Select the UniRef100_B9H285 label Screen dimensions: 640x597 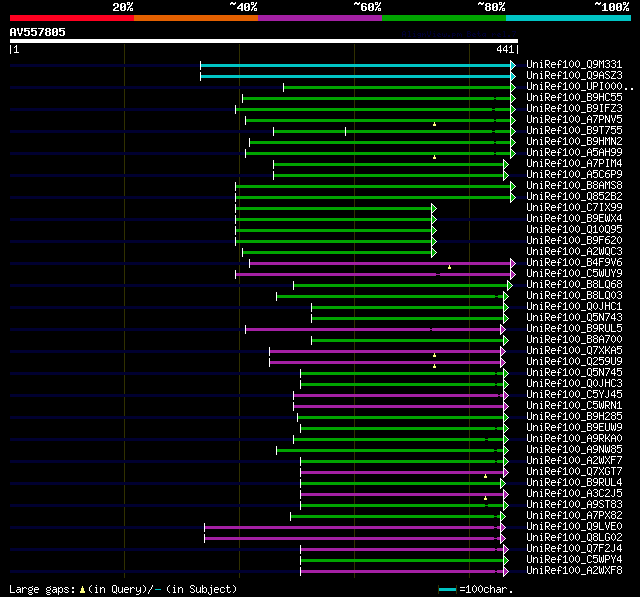pyautogui.click(x=574, y=417)
